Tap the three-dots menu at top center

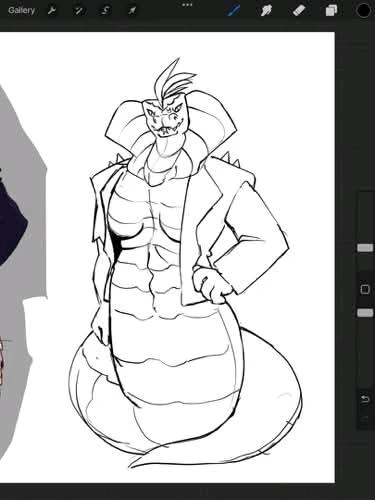click(187, 5)
